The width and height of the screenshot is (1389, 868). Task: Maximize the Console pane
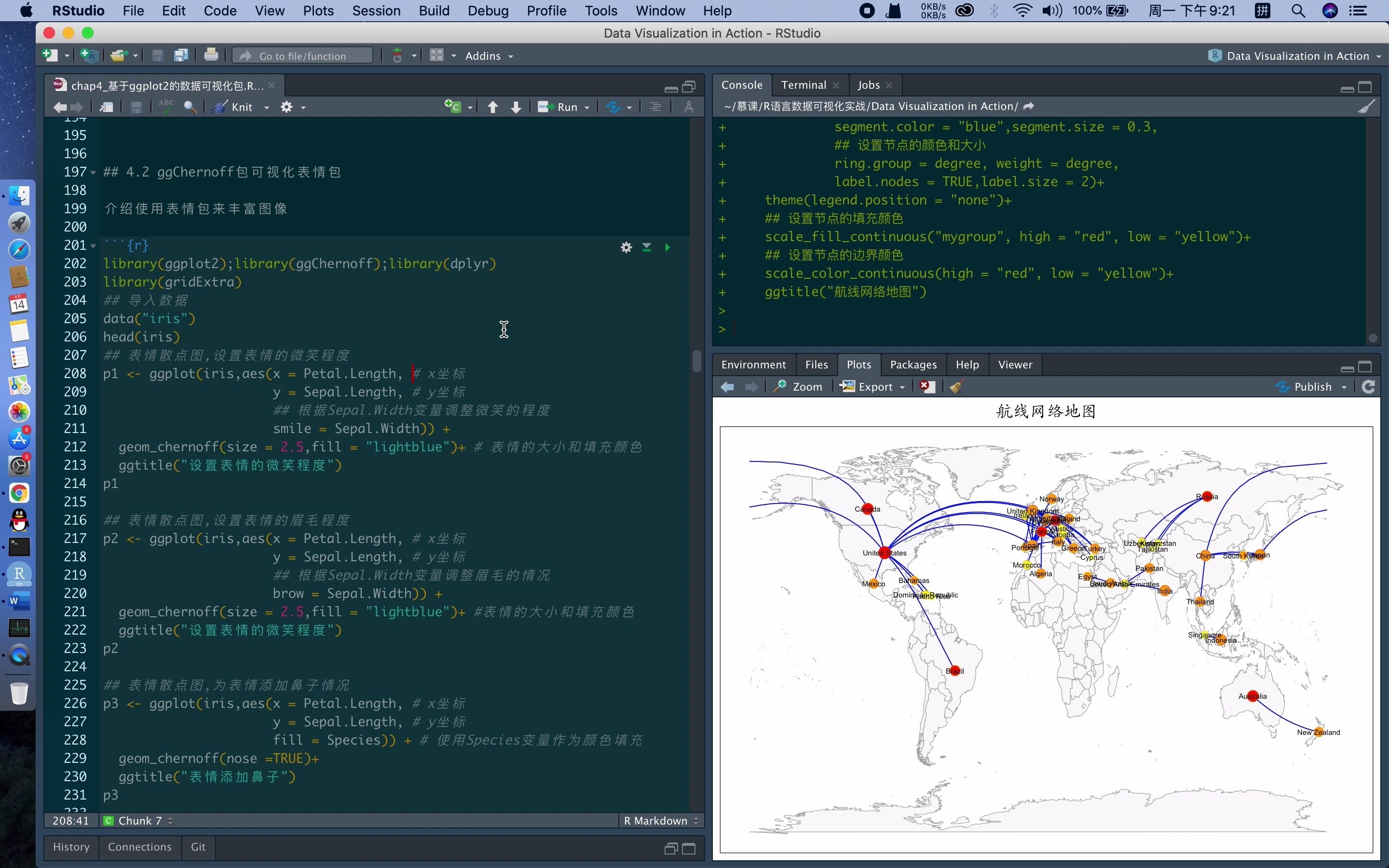click(1365, 87)
